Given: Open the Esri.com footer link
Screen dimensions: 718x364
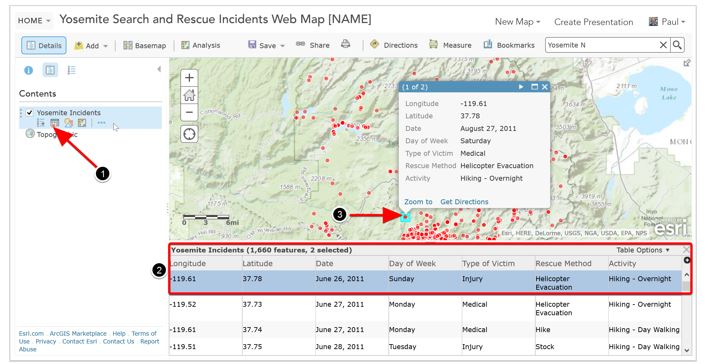Looking at the screenshot, I should 31,334.
